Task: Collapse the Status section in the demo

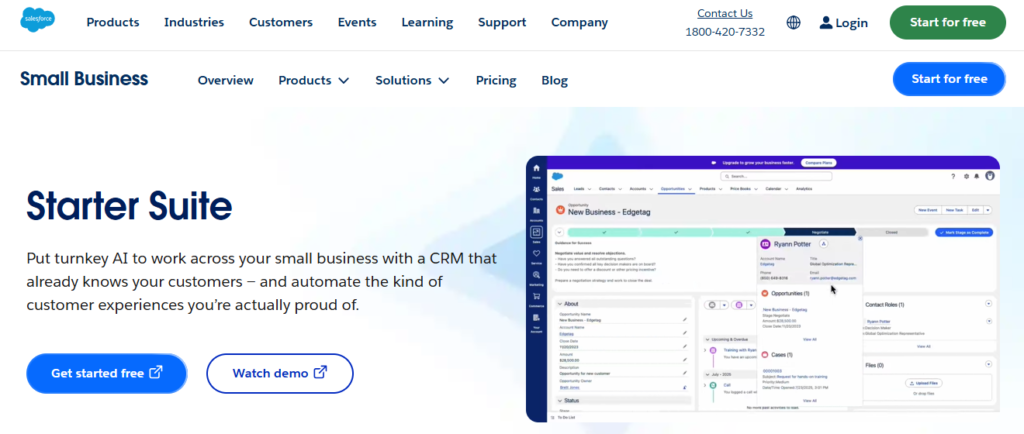Action: (560, 401)
